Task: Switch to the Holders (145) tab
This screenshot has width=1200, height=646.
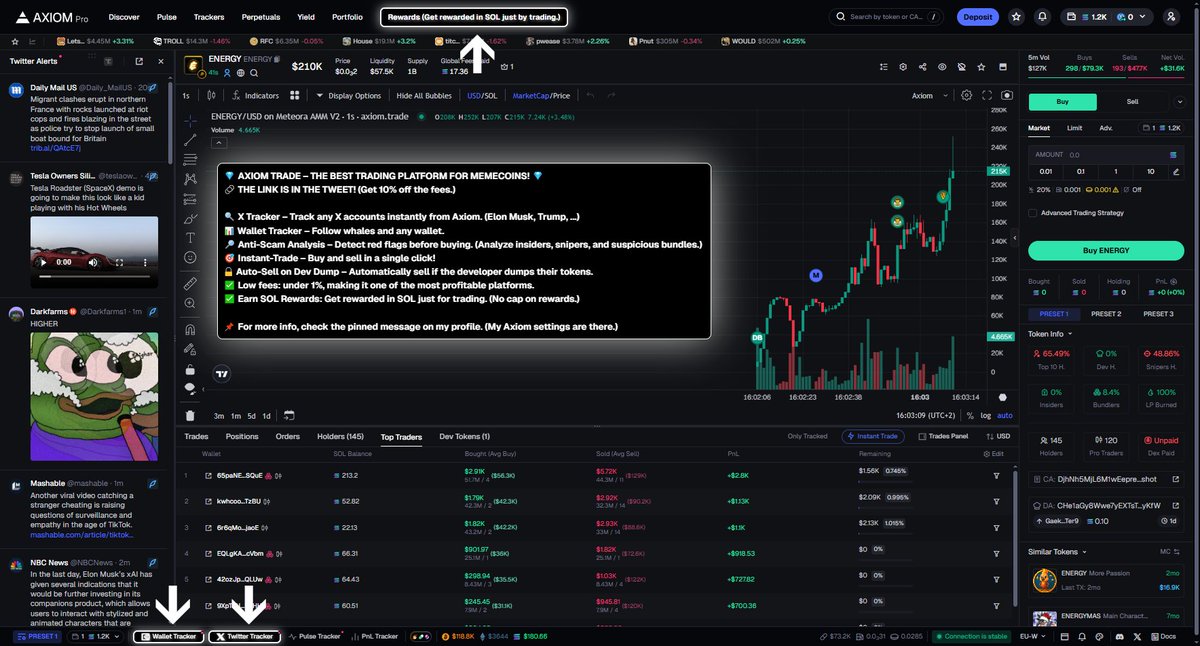Action: [x=340, y=436]
